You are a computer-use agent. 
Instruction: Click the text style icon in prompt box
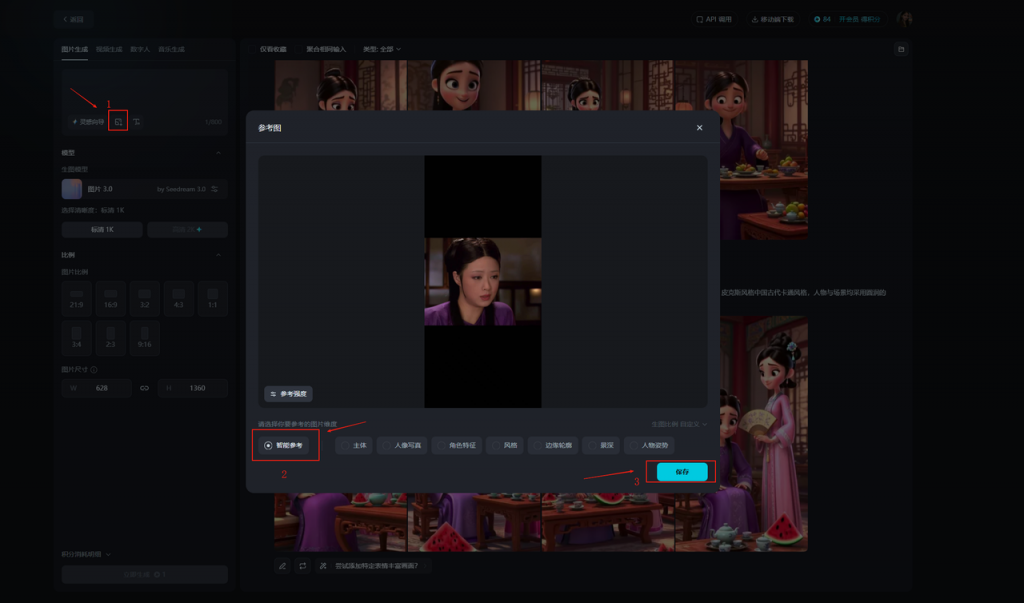tap(136, 122)
